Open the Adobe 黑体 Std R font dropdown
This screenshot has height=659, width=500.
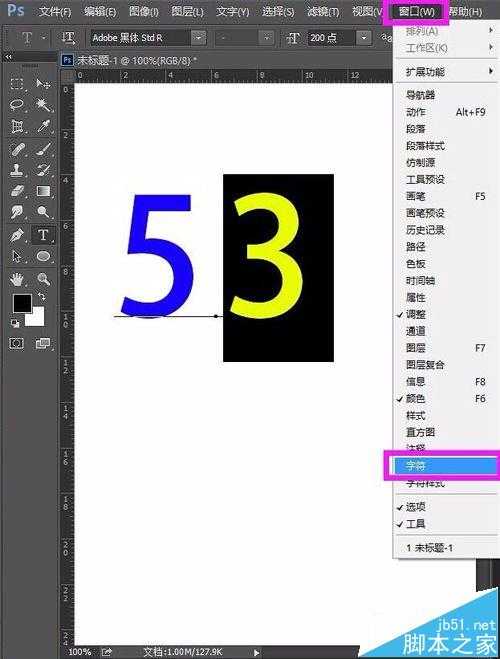(x=199, y=38)
